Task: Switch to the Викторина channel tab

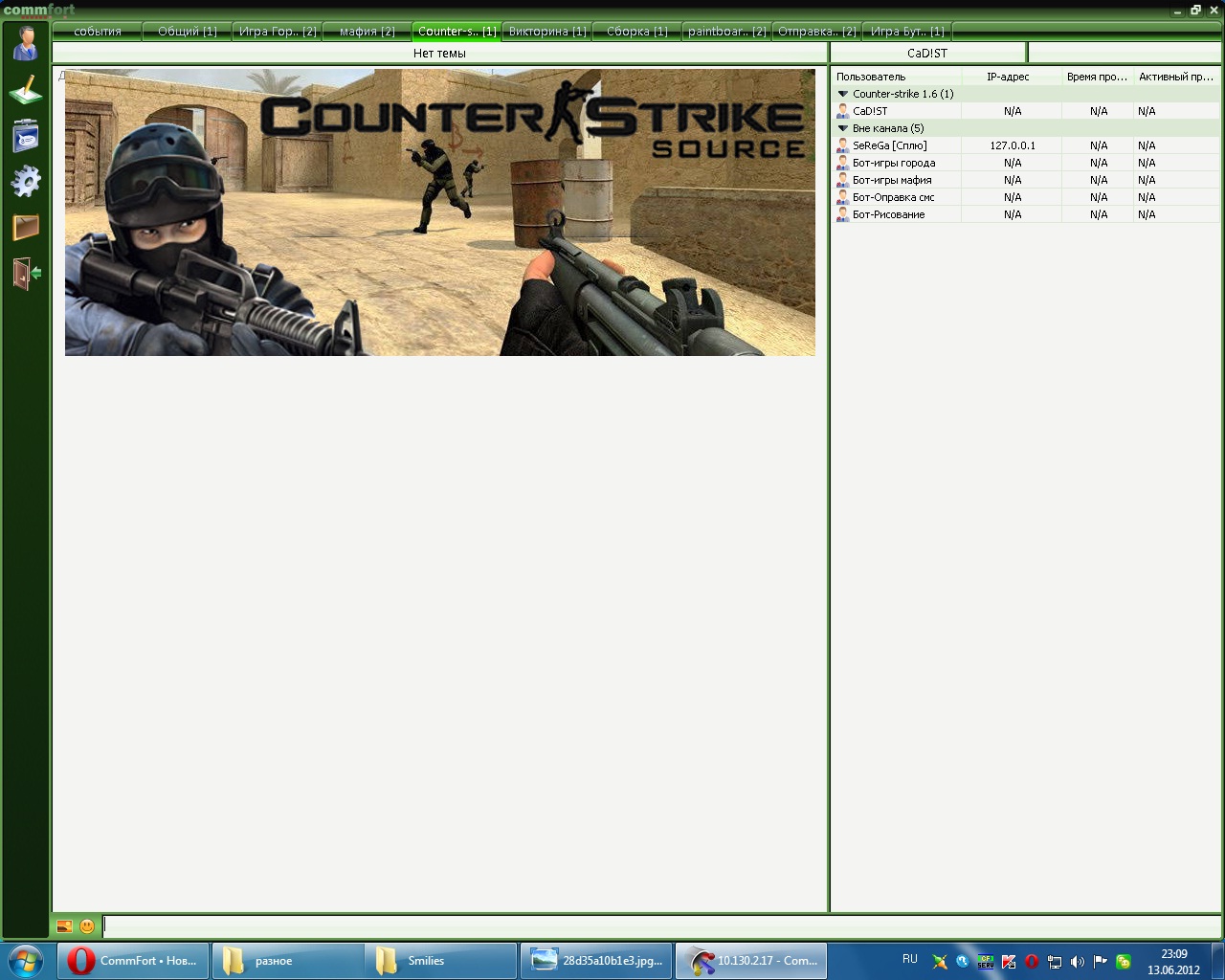Action: (547, 32)
